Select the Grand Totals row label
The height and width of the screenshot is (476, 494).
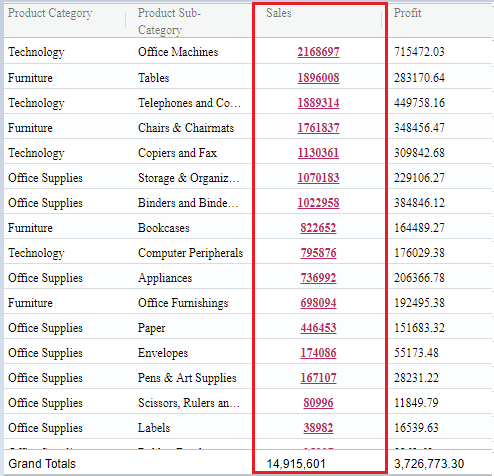point(42,464)
